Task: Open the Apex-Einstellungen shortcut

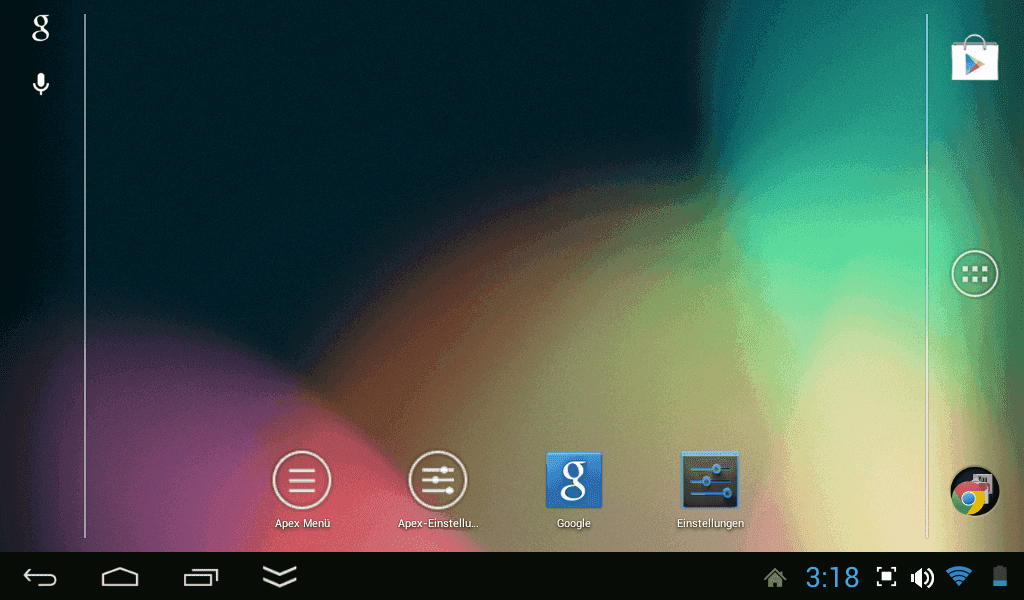Action: click(x=438, y=490)
